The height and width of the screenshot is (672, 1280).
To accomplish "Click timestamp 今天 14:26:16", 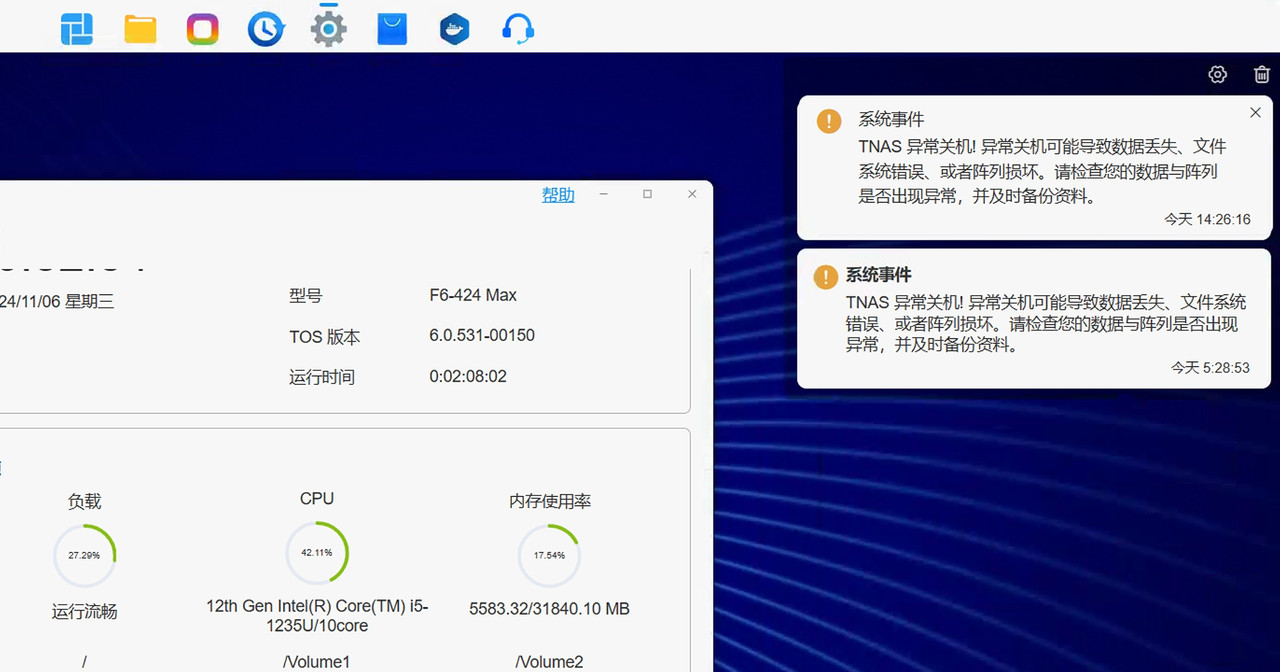I will pos(1207,219).
